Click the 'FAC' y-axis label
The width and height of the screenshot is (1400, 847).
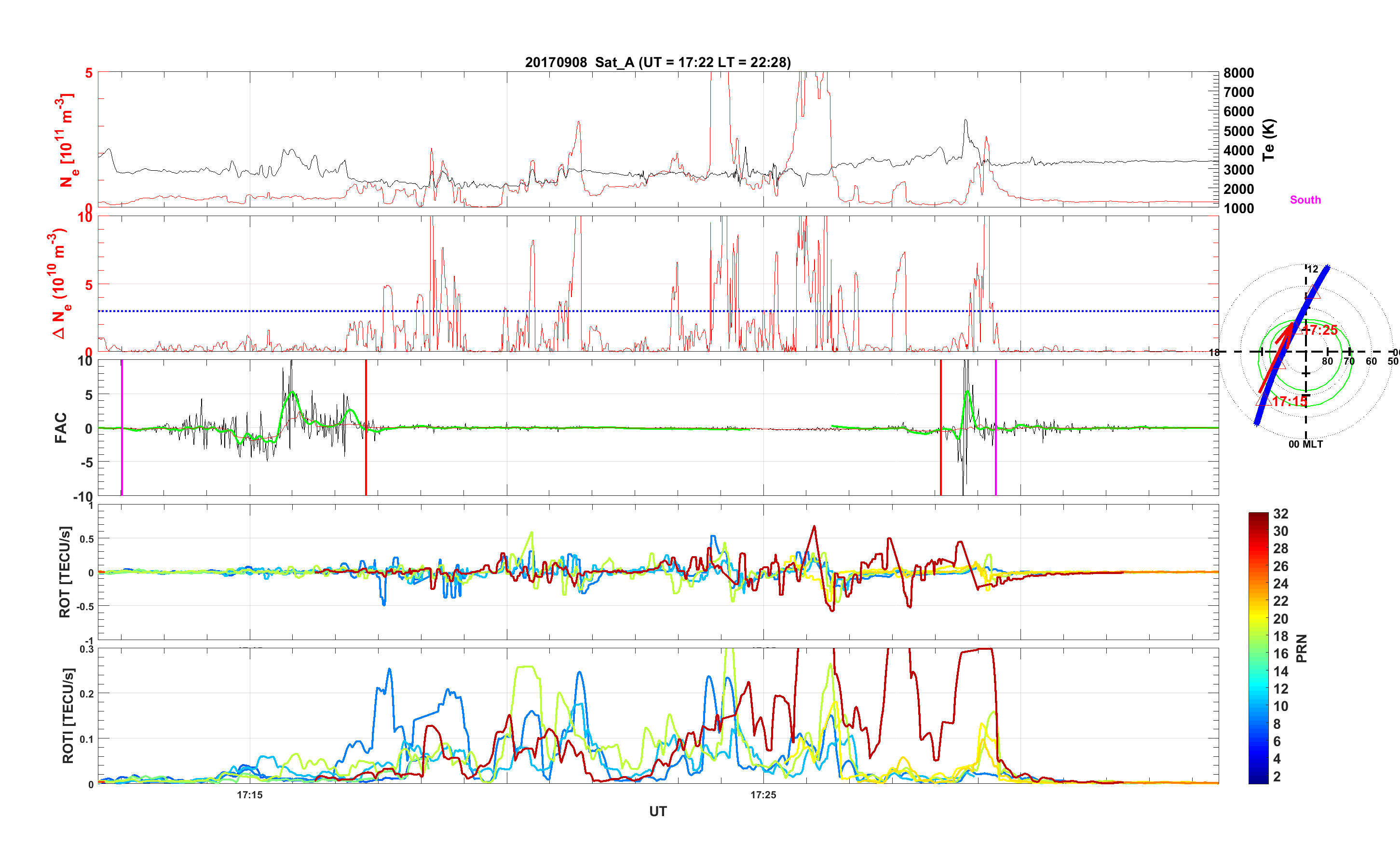click(61, 427)
